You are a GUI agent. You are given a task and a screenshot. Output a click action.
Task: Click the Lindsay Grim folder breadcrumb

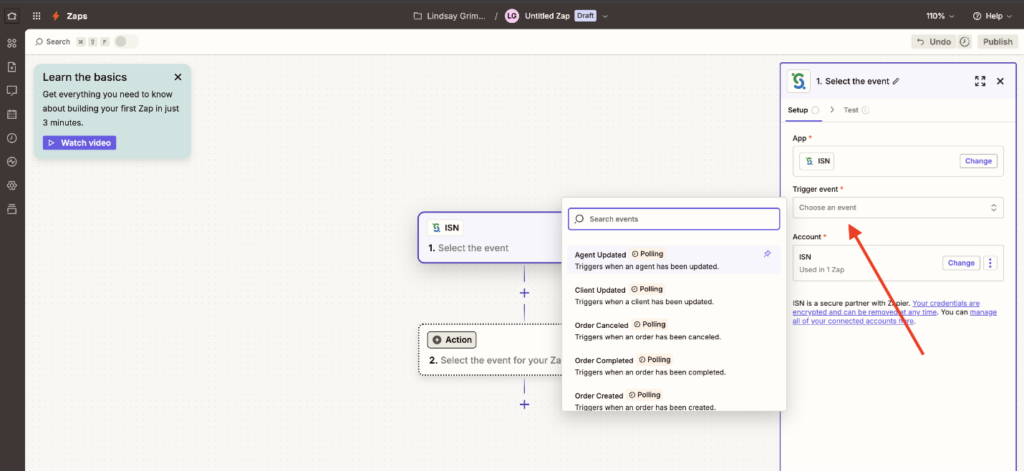click(450, 16)
